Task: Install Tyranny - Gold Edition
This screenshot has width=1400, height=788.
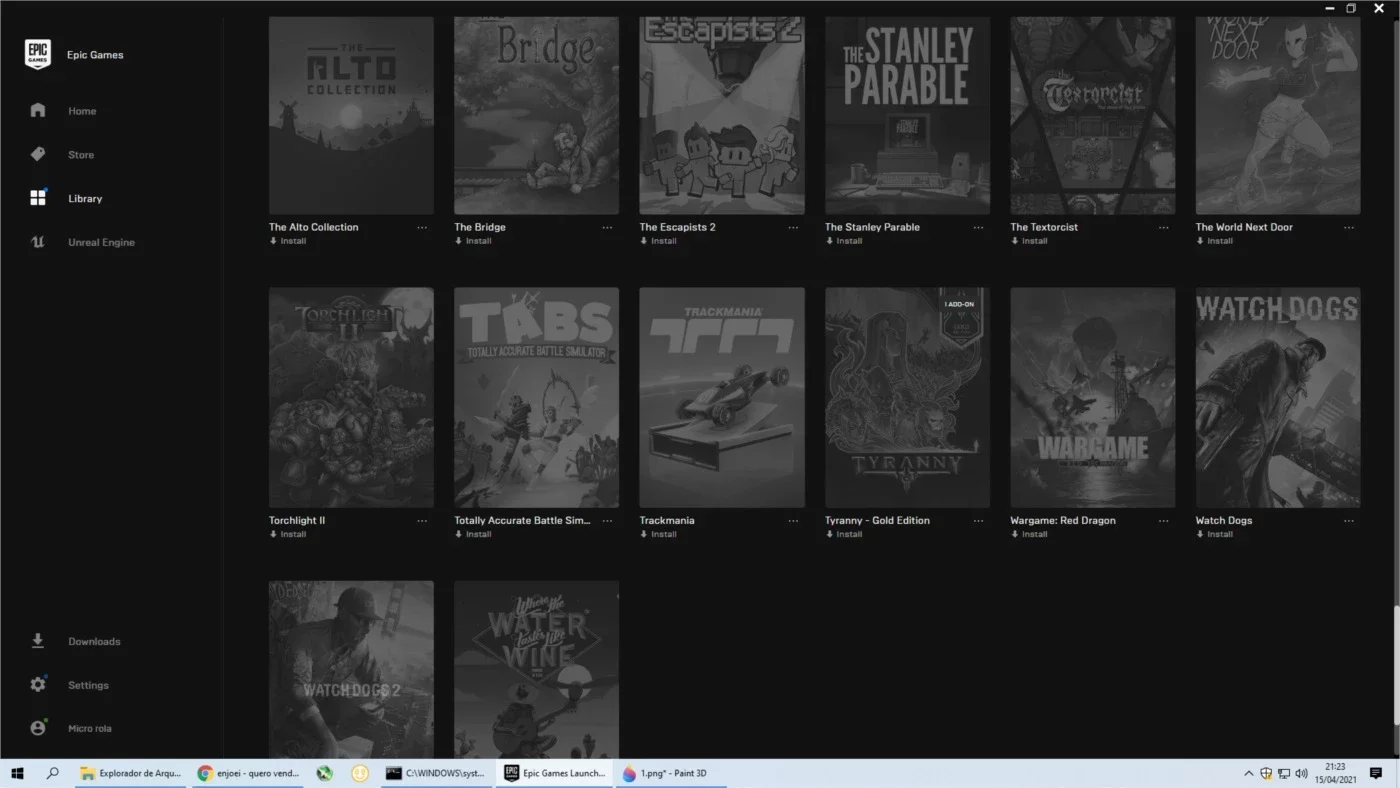Action: click(844, 534)
